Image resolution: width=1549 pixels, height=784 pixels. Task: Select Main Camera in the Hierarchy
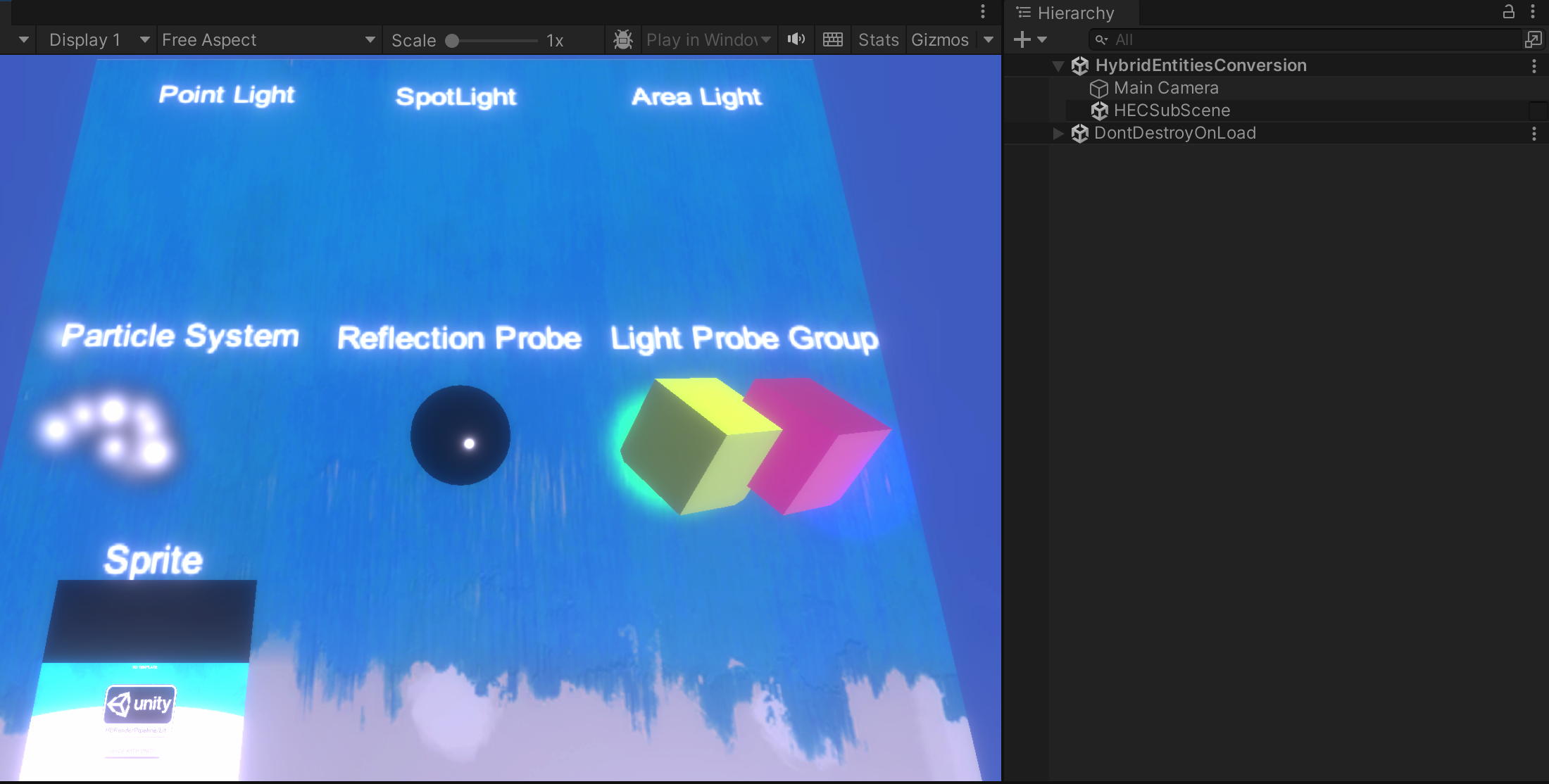coord(1166,88)
